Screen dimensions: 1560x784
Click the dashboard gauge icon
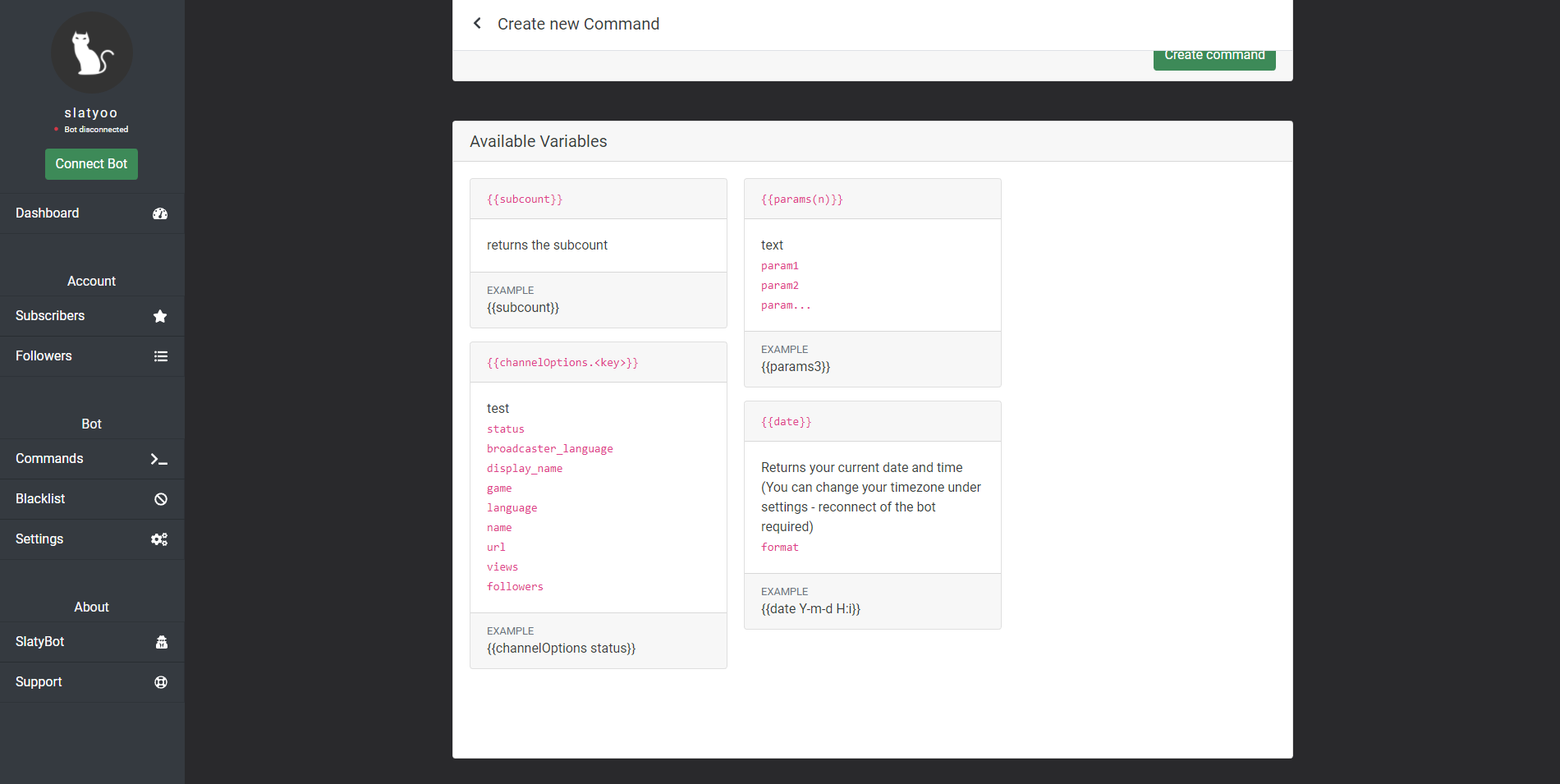[160, 213]
